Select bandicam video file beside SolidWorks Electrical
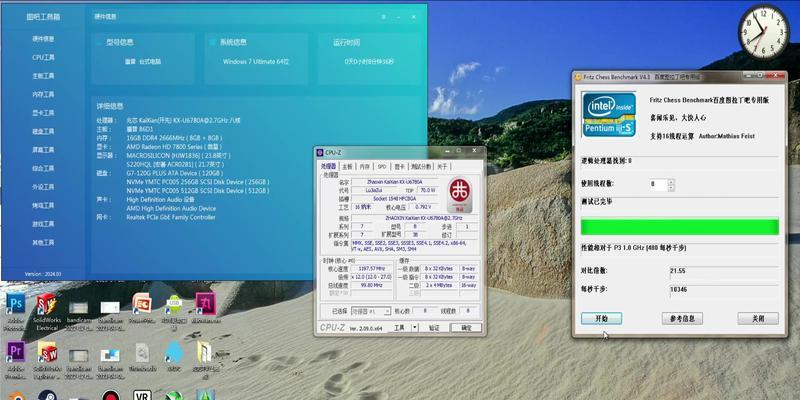 [79, 308]
